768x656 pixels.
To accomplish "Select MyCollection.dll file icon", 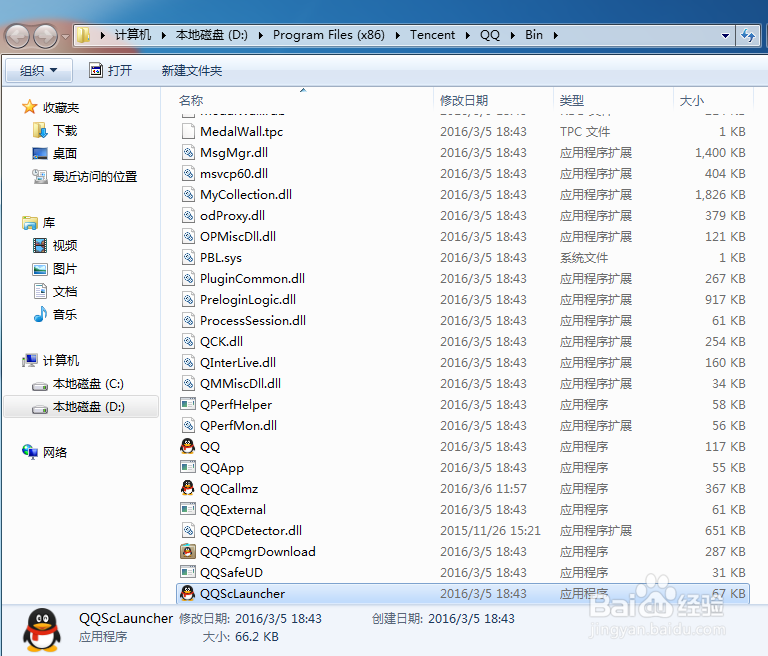I will [x=188, y=194].
